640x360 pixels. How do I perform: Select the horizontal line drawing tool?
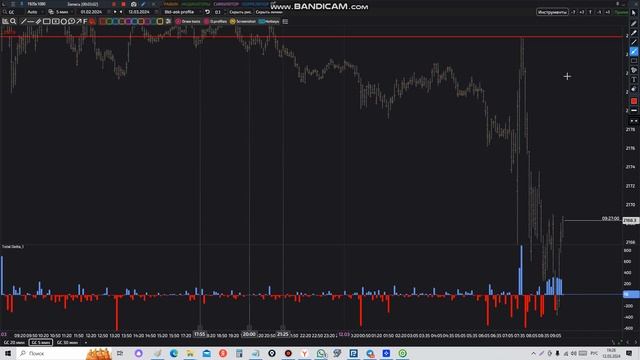31,21
